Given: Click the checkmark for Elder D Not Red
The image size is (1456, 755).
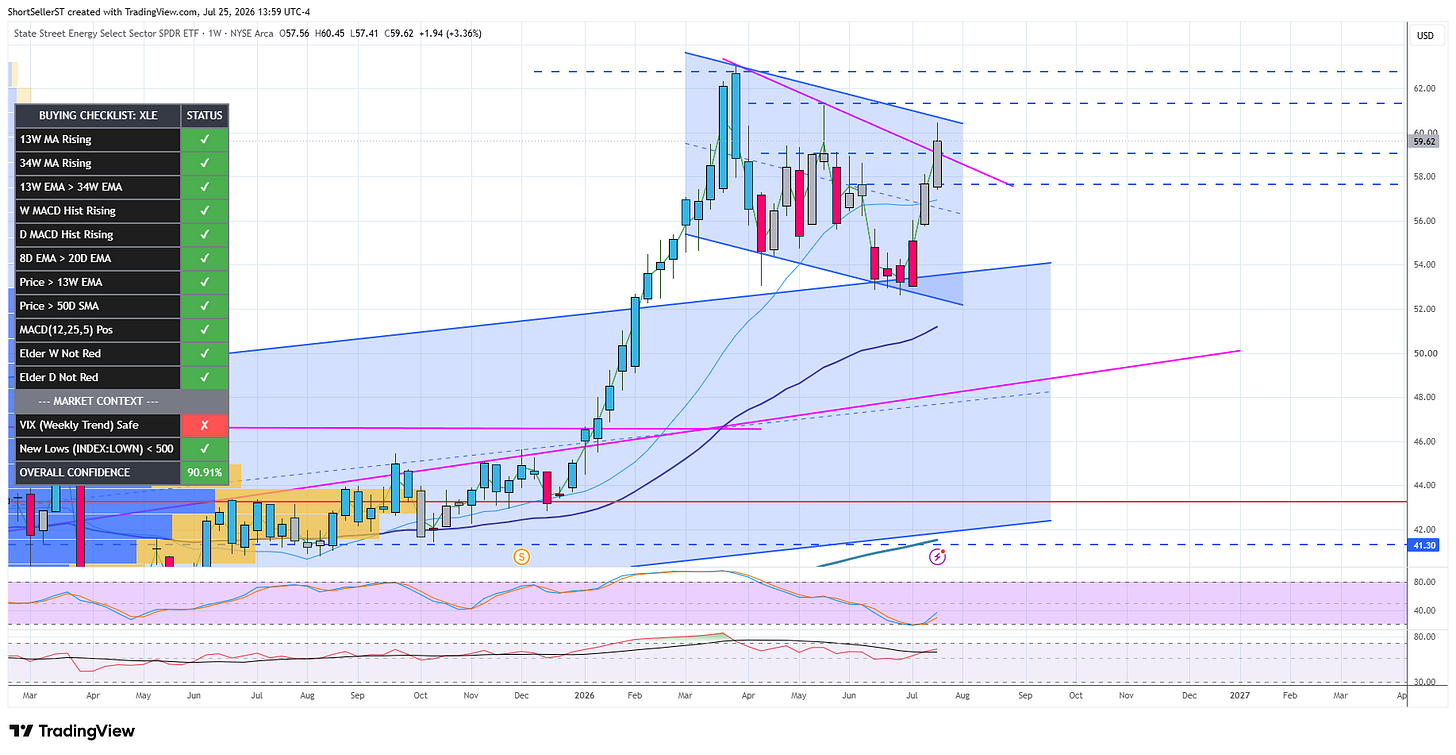Looking at the screenshot, I should (x=204, y=377).
